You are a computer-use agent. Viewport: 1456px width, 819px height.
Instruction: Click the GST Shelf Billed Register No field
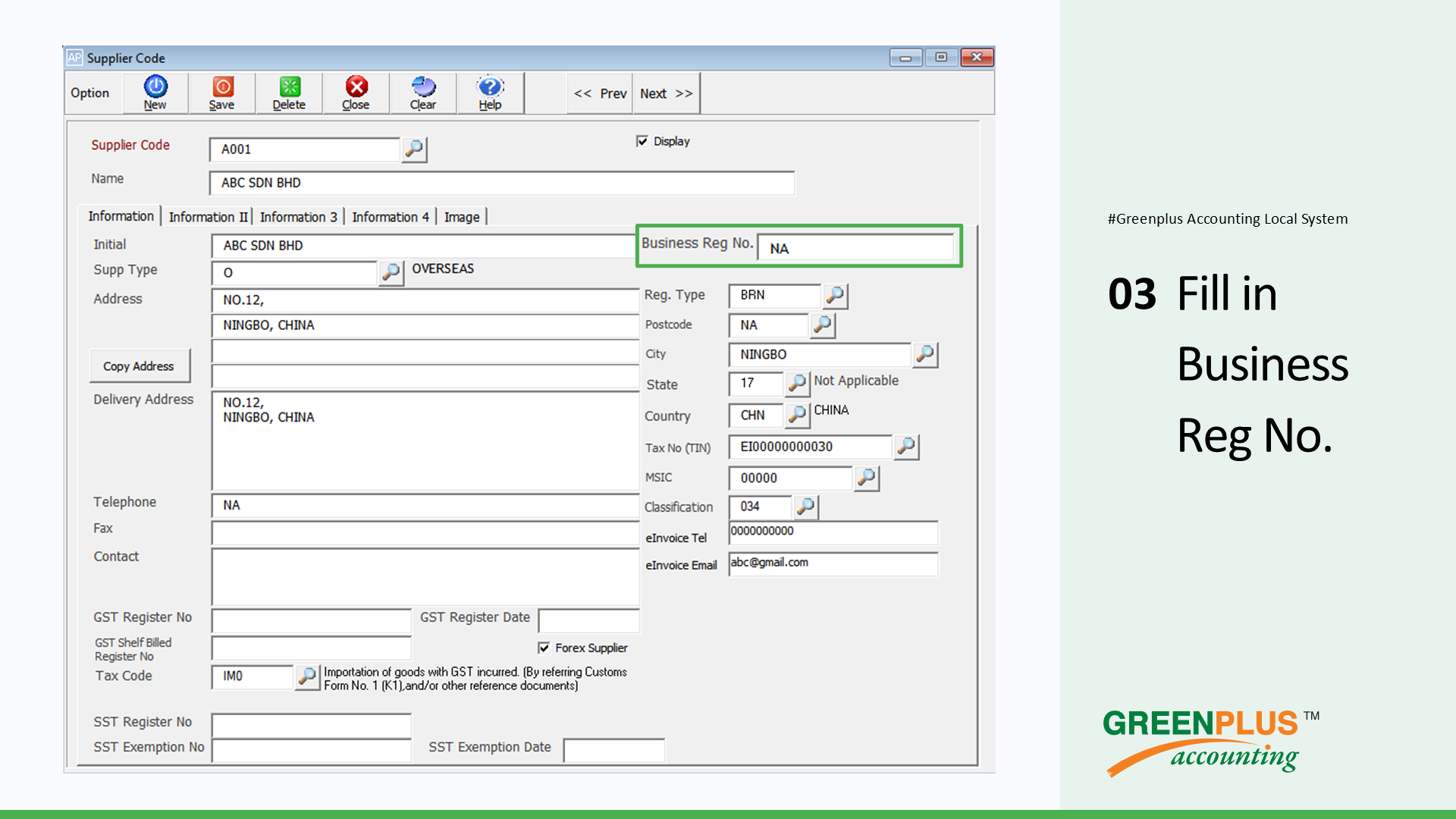click(x=312, y=648)
